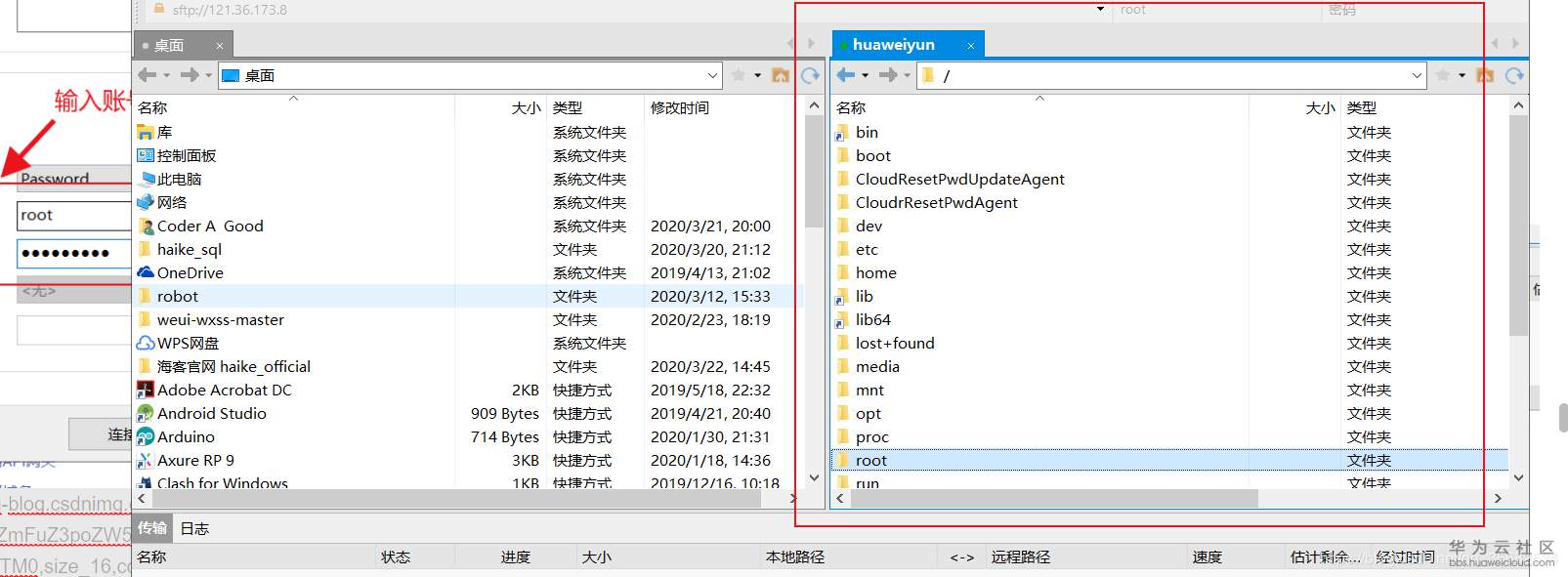Select weui-wxss-master folder
Image resolution: width=1568 pixels, height=577 pixels.
pos(211,319)
